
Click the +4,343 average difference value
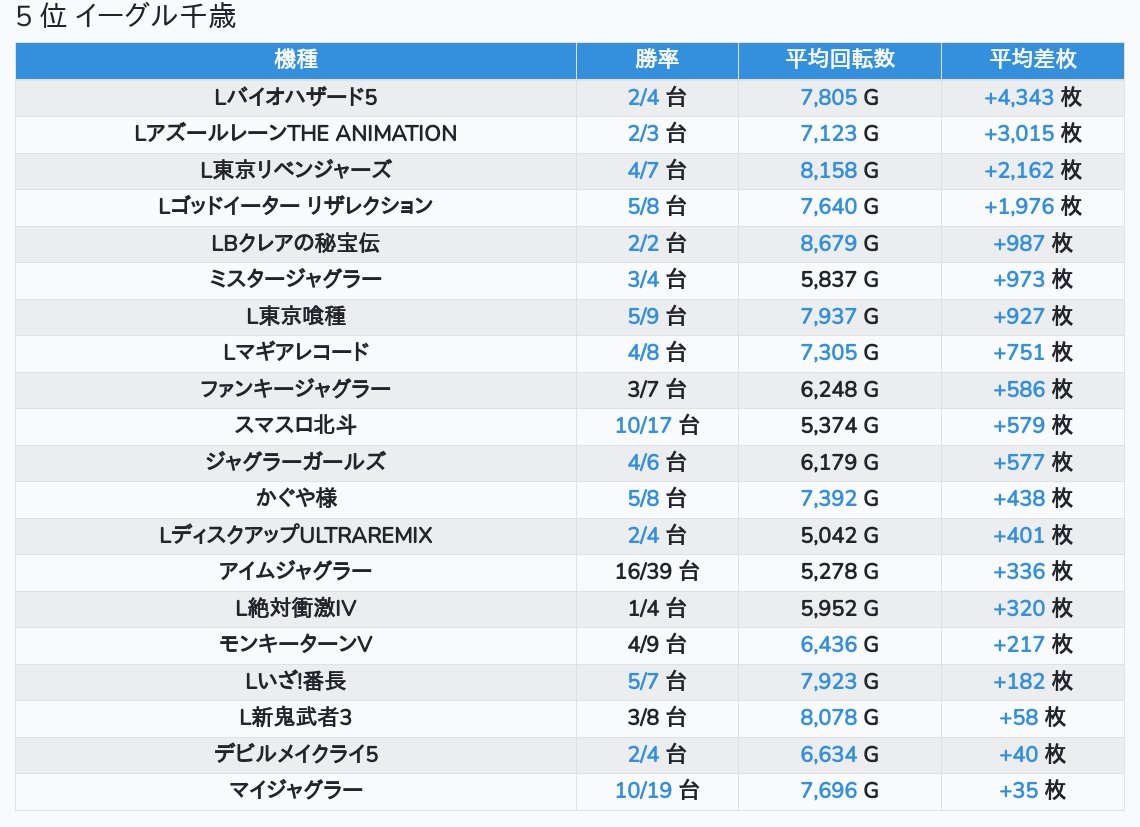point(1019,97)
